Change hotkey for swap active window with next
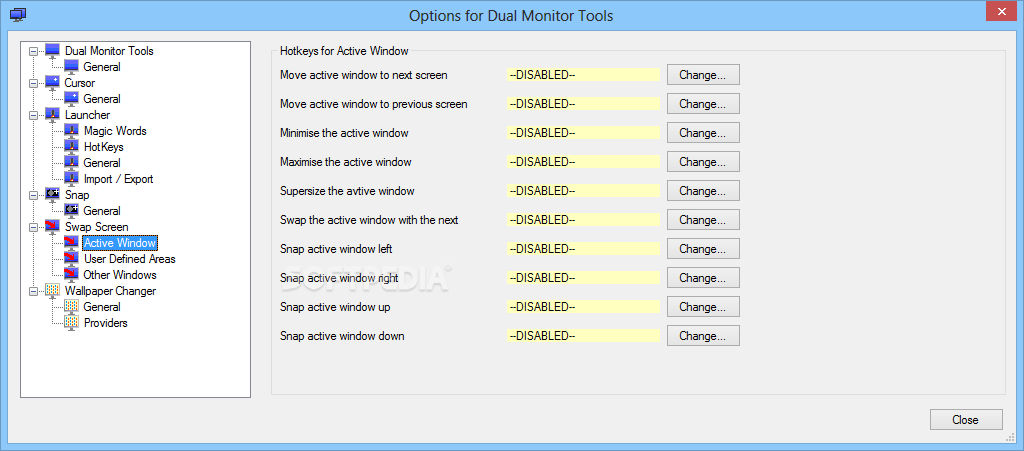This screenshot has height=451, width=1024. (x=703, y=220)
